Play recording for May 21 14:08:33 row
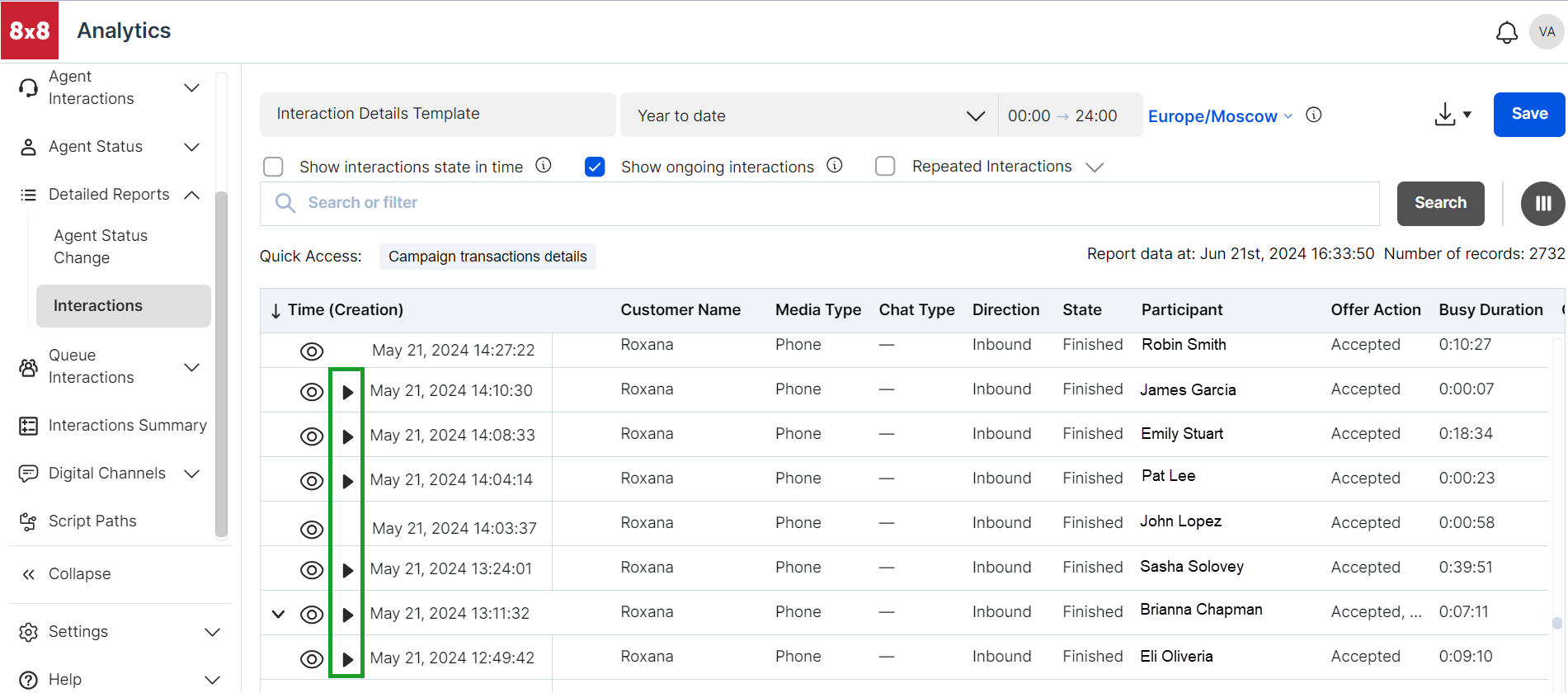The width and height of the screenshot is (1568, 693). pos(347,436)
